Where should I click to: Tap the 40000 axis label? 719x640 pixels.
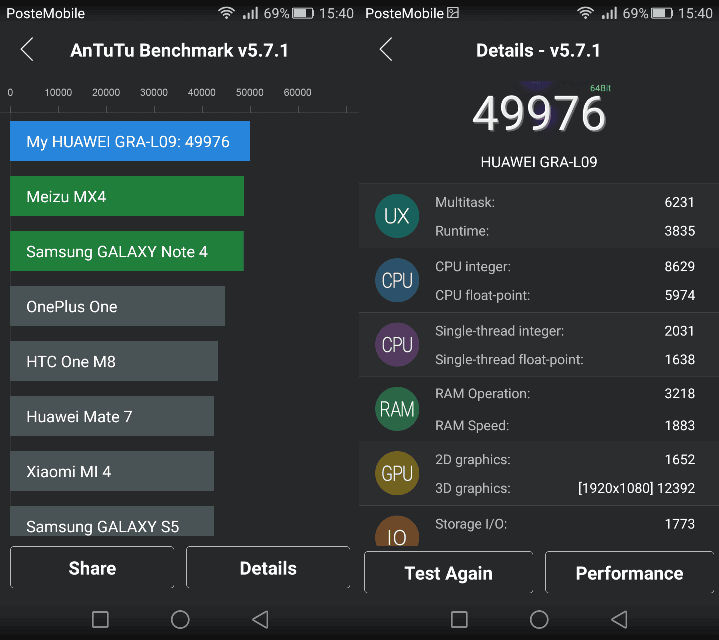(201, 92)
